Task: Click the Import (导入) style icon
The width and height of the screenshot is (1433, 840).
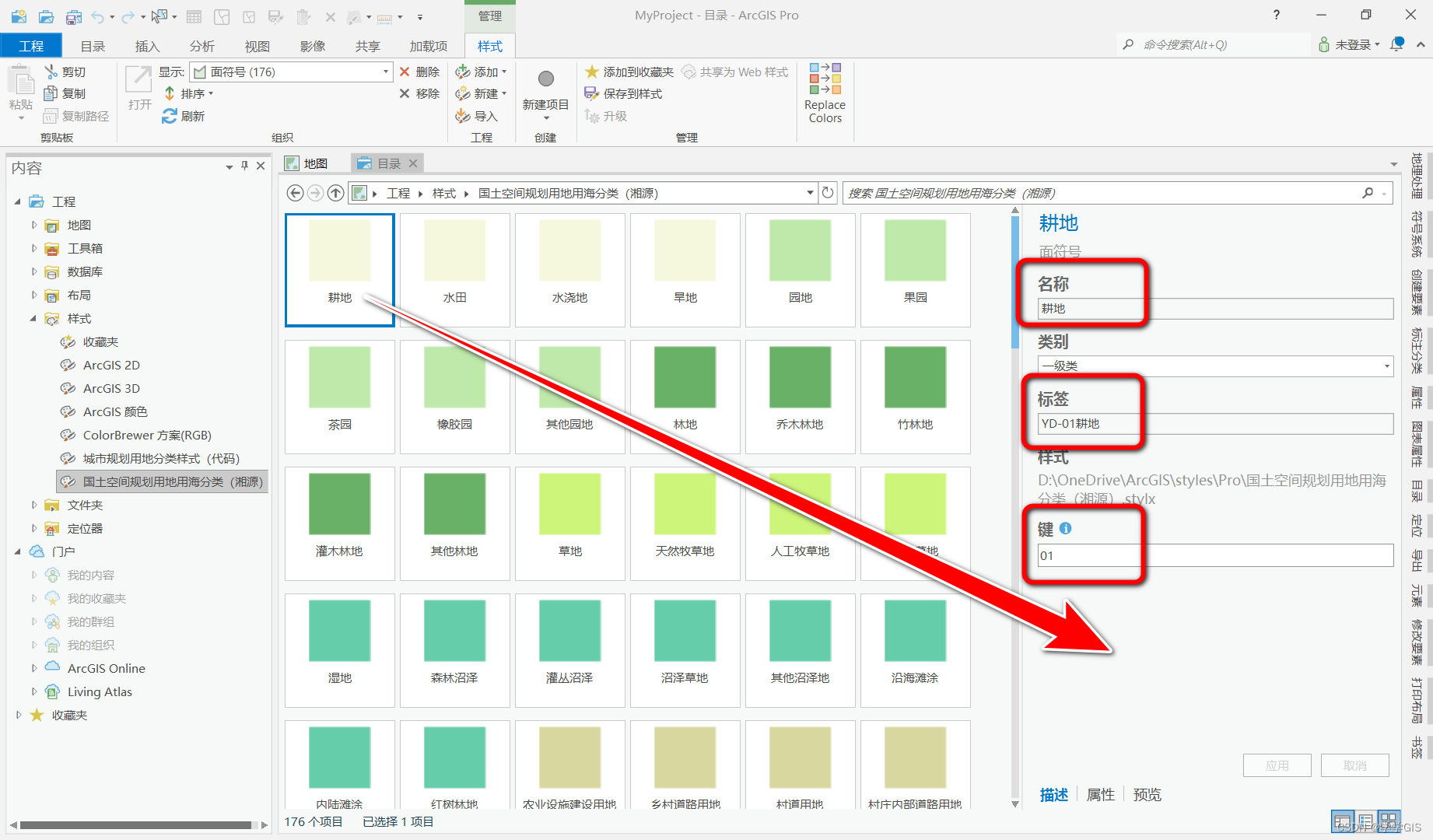Action: pos(463,116)
